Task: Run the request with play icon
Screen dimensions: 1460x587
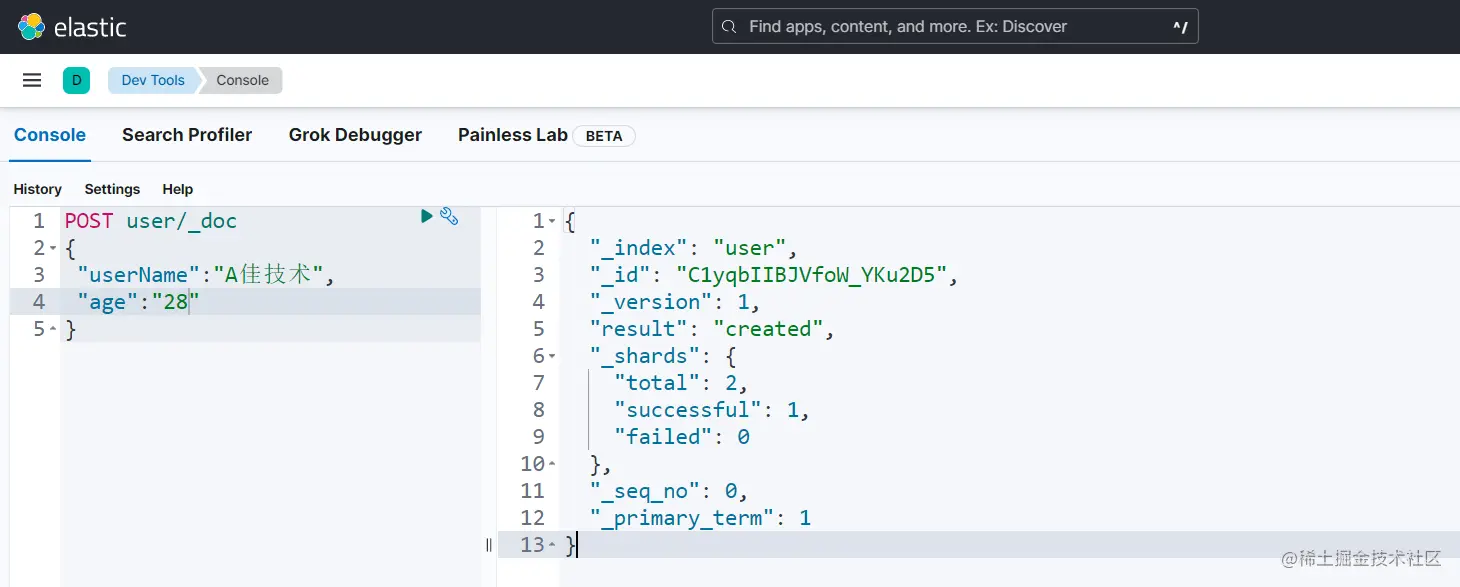Action: coord(427,216)
